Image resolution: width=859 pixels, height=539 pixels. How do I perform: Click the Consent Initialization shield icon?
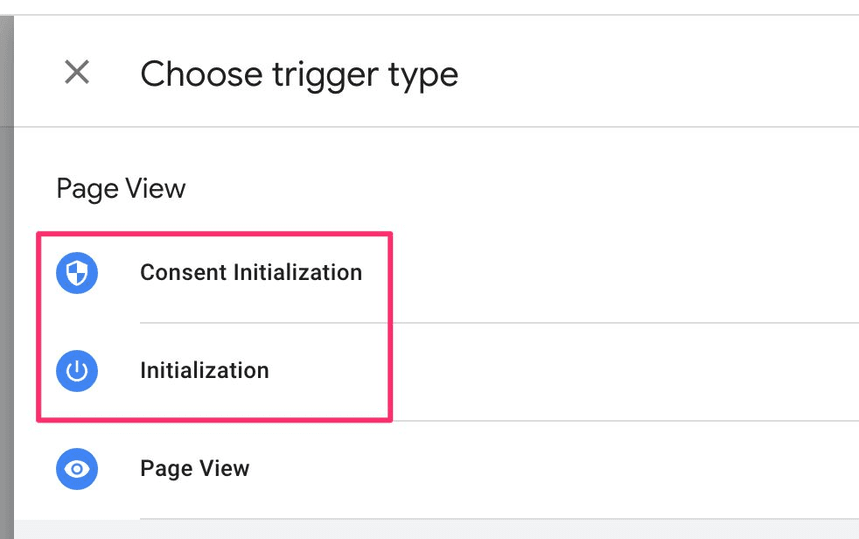pyautogui.click(x=77, y=272)
